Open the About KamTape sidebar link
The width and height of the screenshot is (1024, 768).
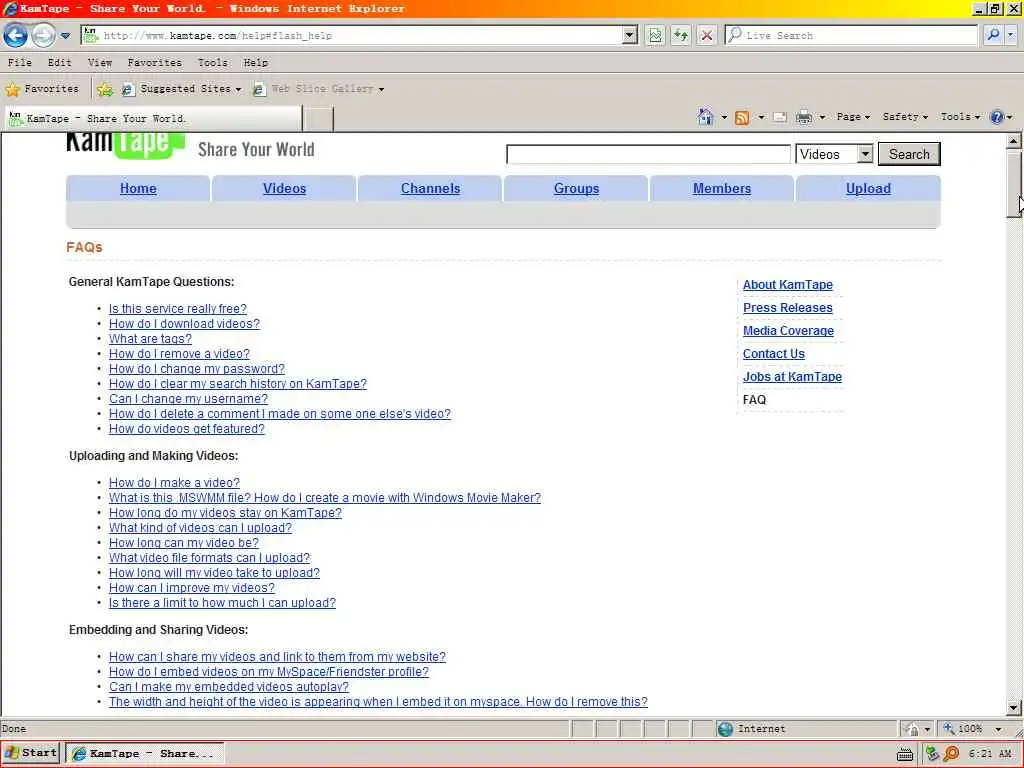[x=788, y=285]
